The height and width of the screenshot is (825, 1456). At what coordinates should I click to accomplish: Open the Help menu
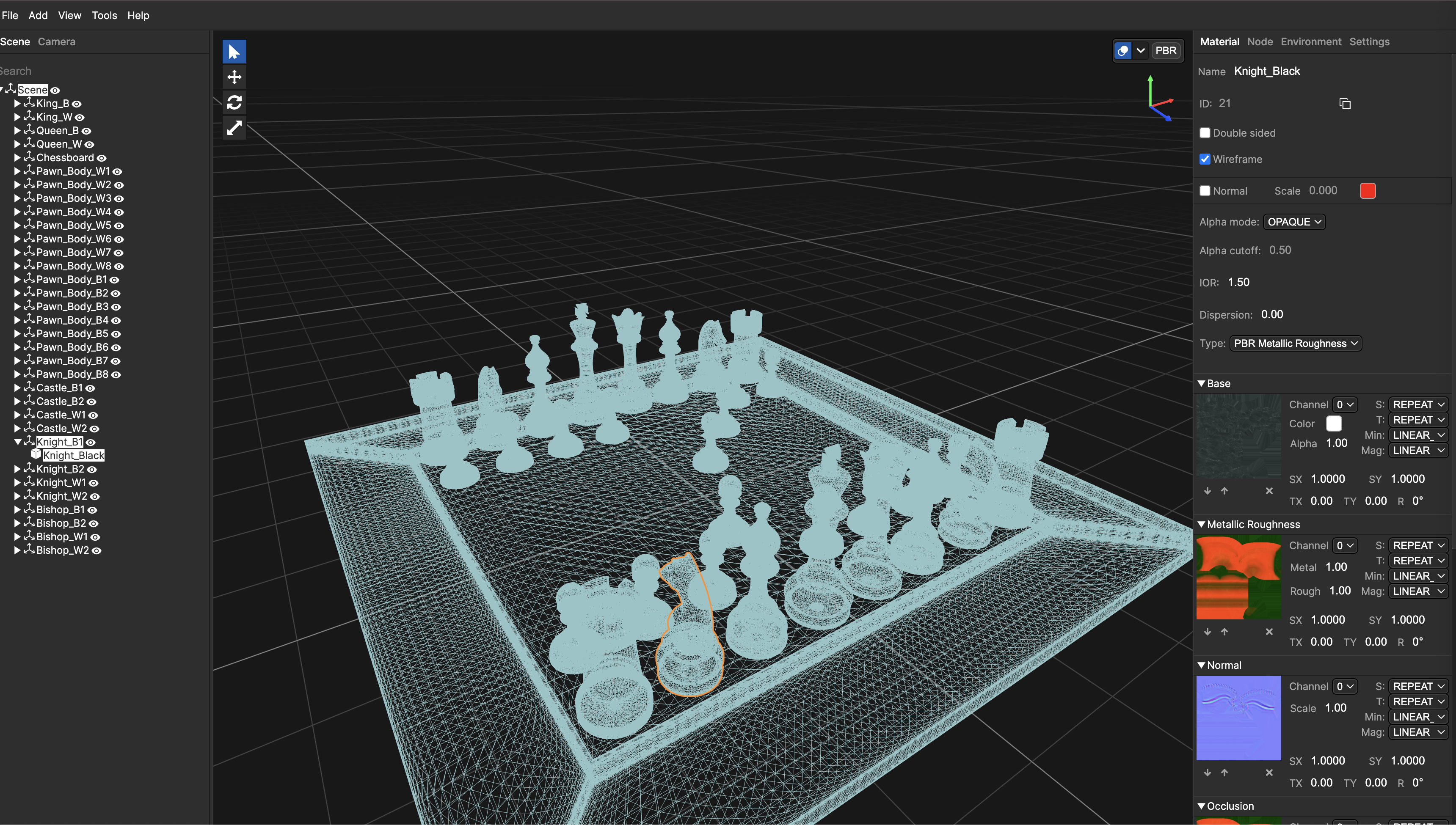[x=138, y=15]
